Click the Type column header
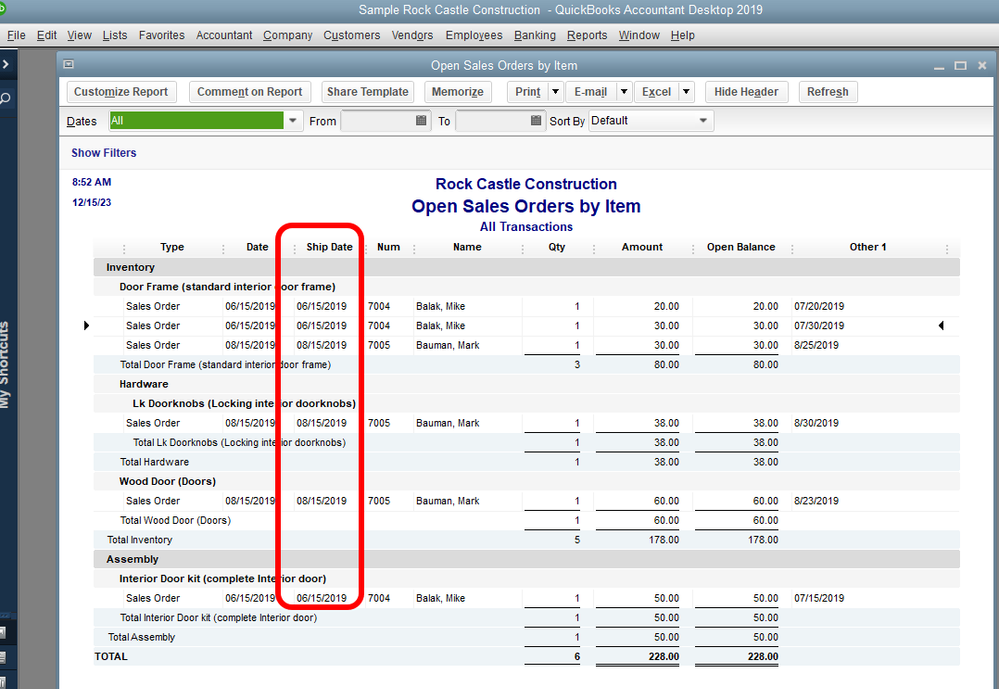Viewport: 999px width, 689px height. point(172,247)
